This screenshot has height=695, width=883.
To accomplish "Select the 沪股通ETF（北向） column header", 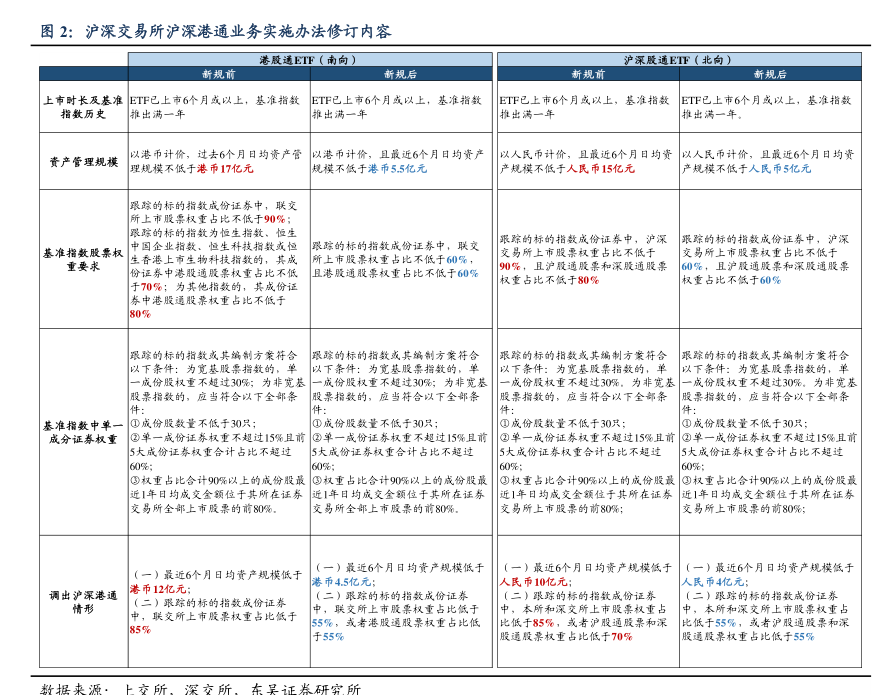I will (678, 60).
